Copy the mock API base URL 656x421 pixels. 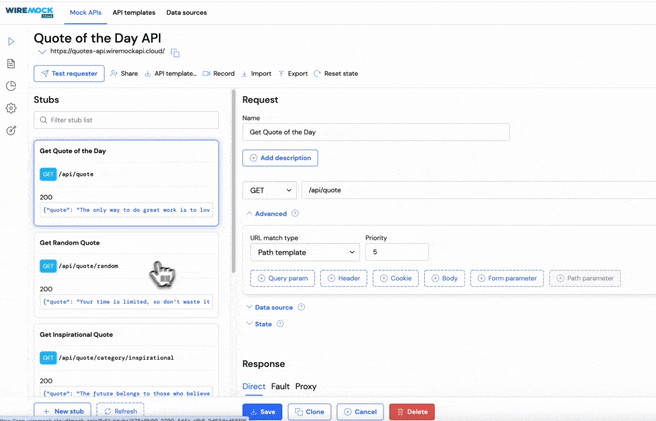pos(175,53)
